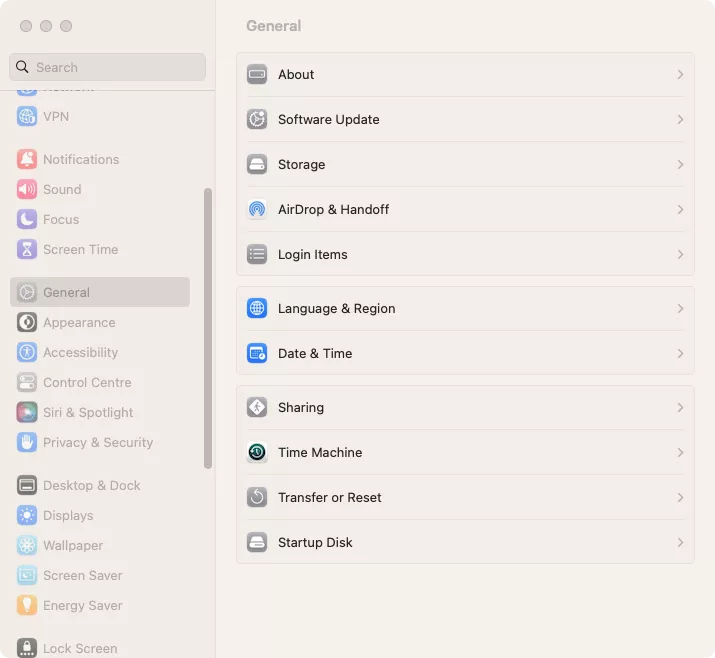Click the Transfer or Reset chevron

click(680, 497)
